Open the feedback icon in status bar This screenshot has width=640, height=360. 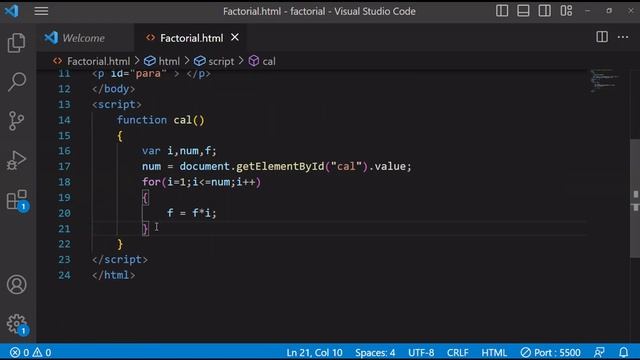[x=599, y=352]
